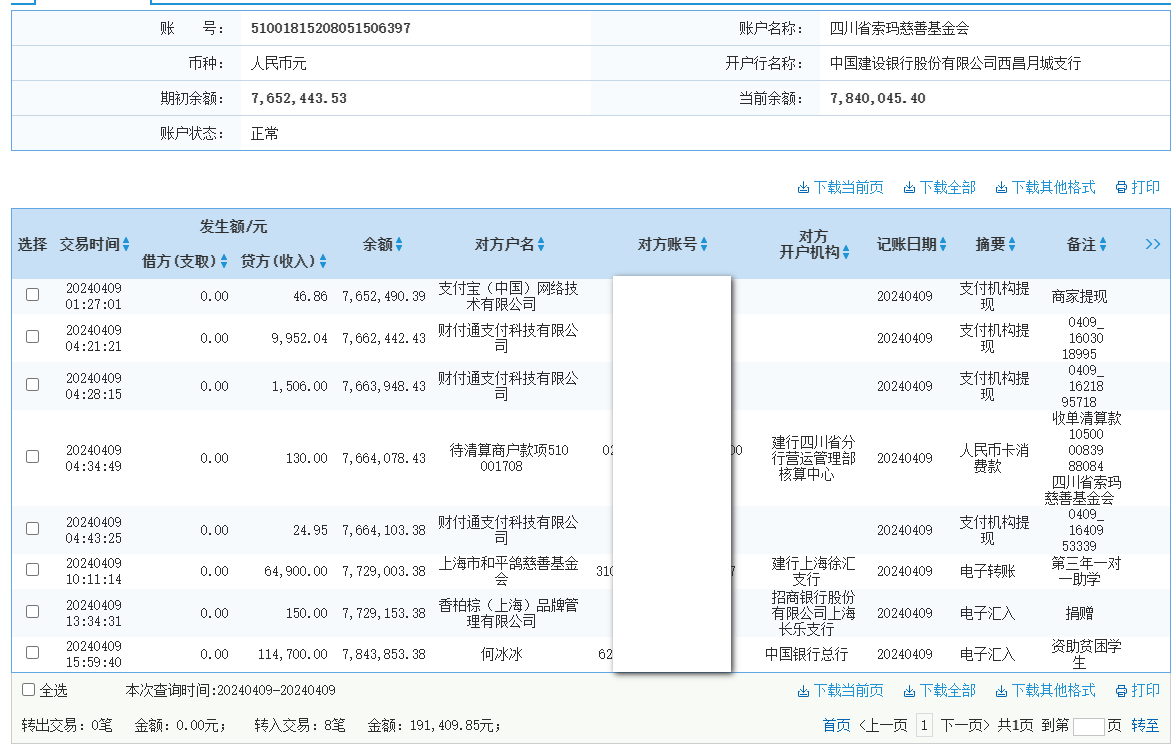The width and height of the screenshot is (1175, 745).
Task: Click the 选择 column header
Action: [x=32, y=244]
